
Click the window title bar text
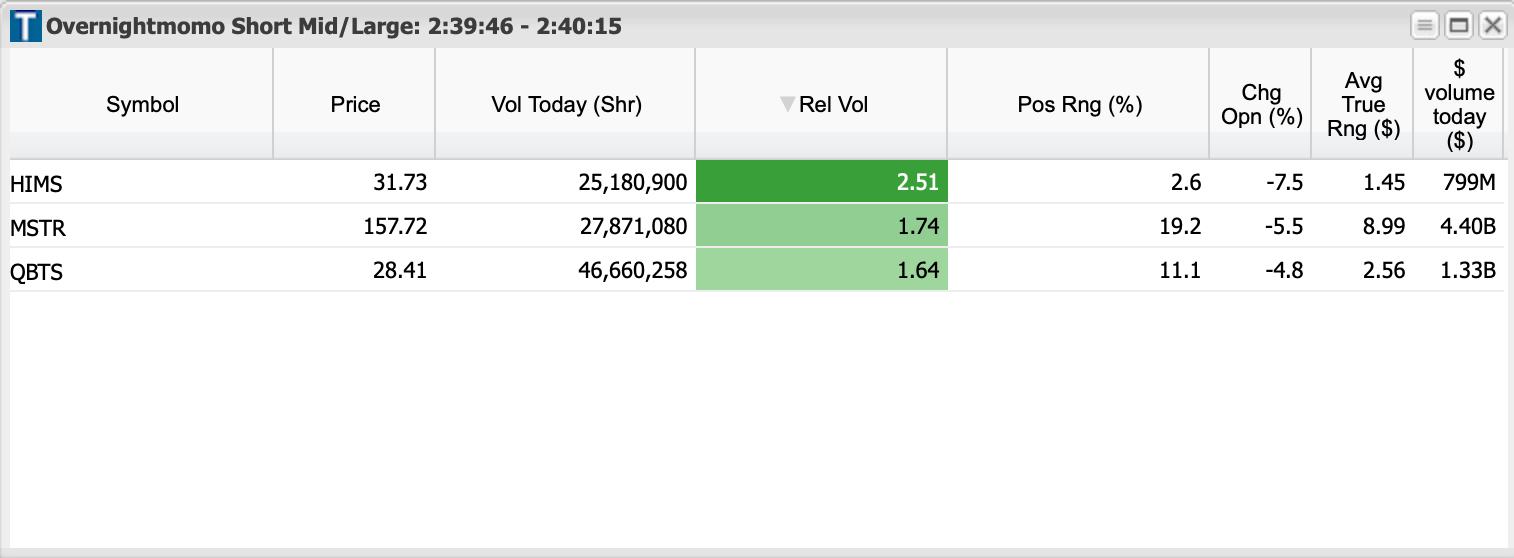pos(334,26)
